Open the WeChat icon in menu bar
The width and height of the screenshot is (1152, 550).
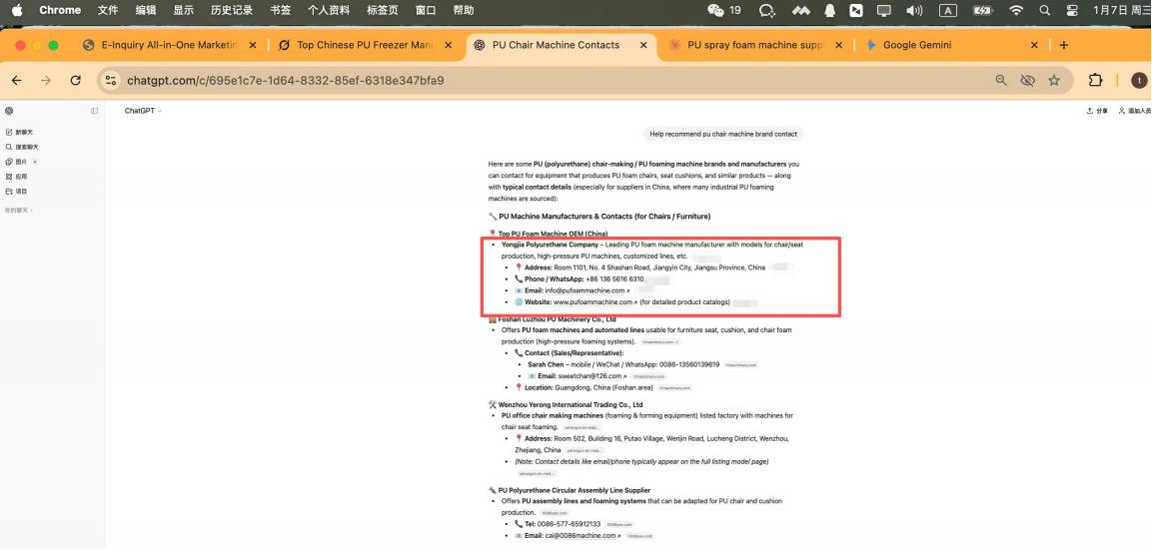coord(716,10)
